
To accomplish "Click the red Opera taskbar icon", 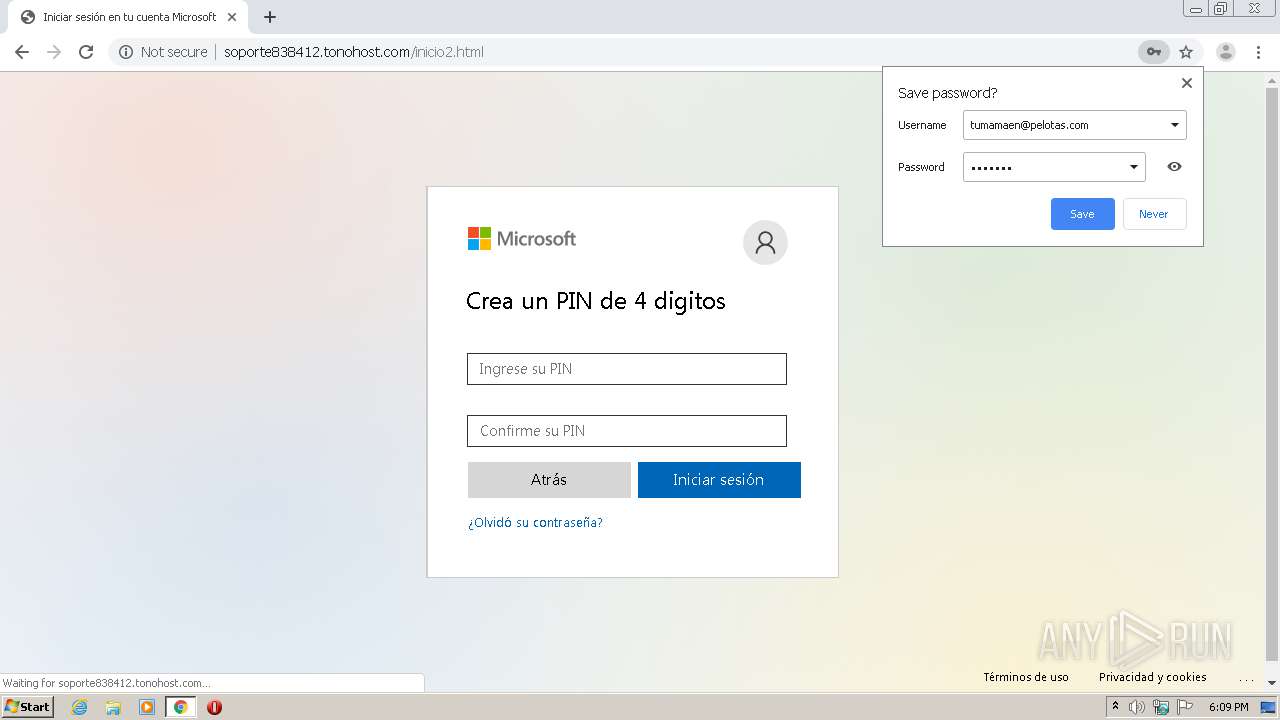I will (x=214, y=707).
